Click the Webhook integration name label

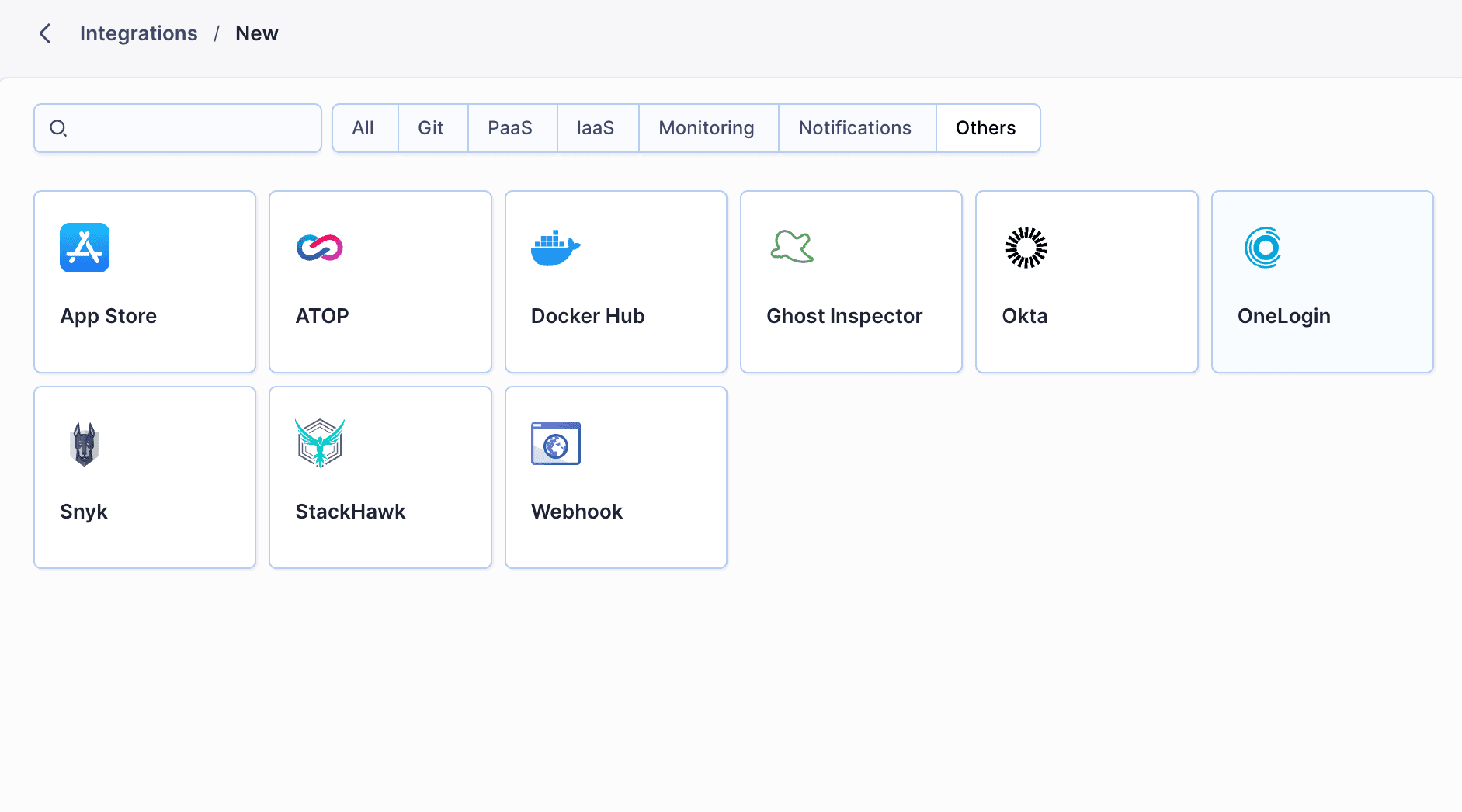click(577, 512)
